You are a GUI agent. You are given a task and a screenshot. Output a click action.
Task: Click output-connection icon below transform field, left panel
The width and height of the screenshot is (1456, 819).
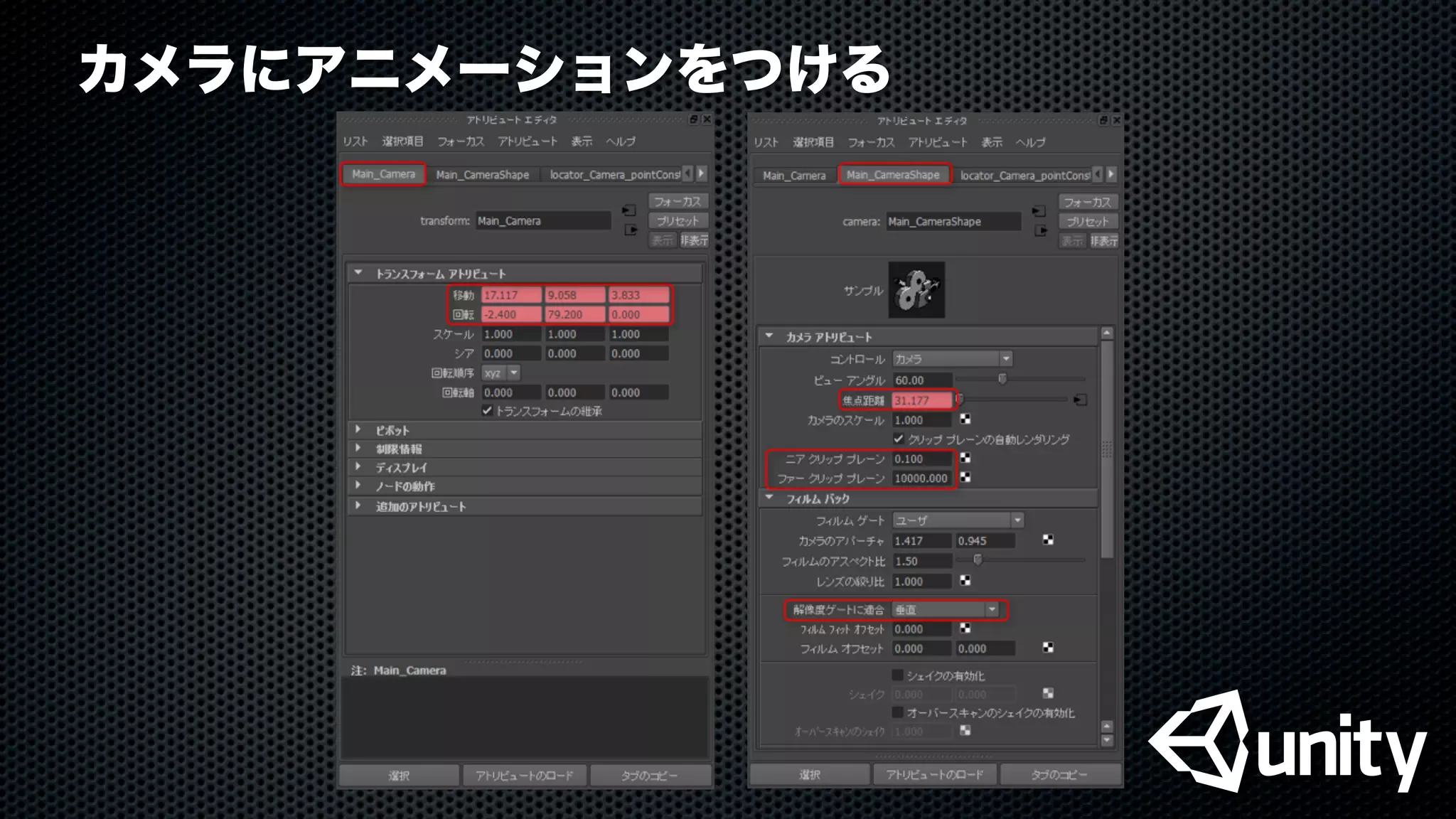tap(631, 230)
